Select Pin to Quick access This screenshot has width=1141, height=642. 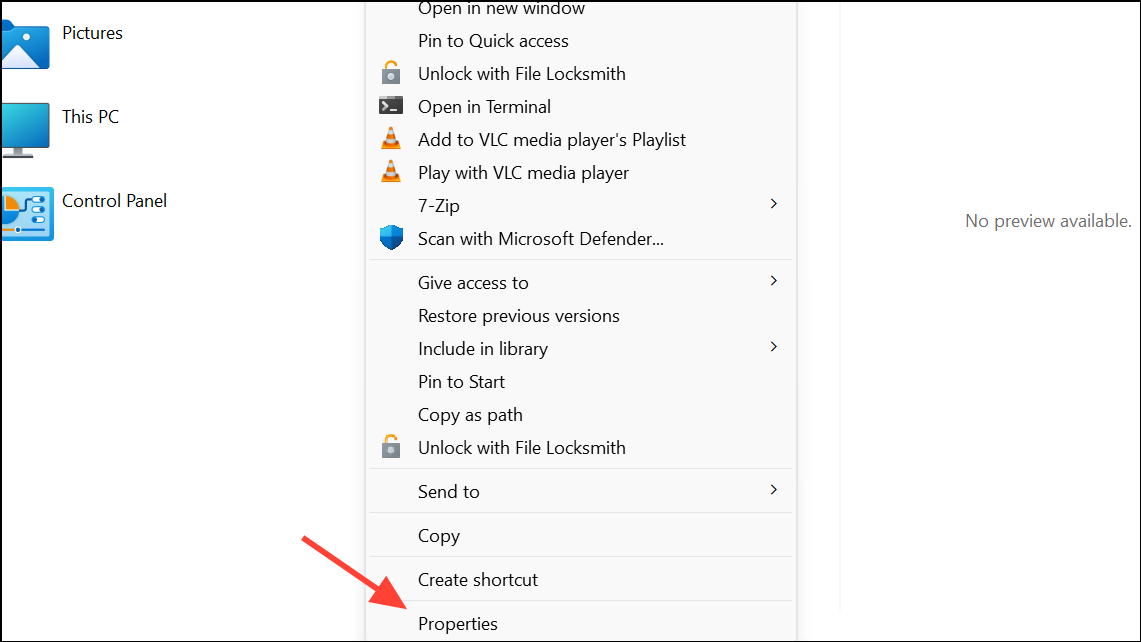pyautogui.click(x=493, y=40)
